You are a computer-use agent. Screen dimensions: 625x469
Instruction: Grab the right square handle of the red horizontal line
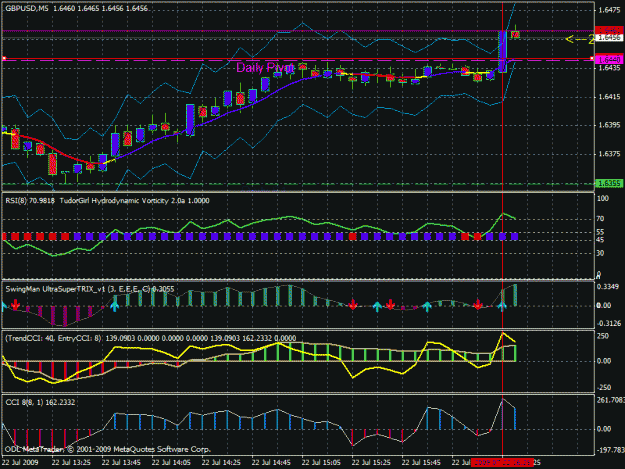pyautogui.click(x=592, y=59)
